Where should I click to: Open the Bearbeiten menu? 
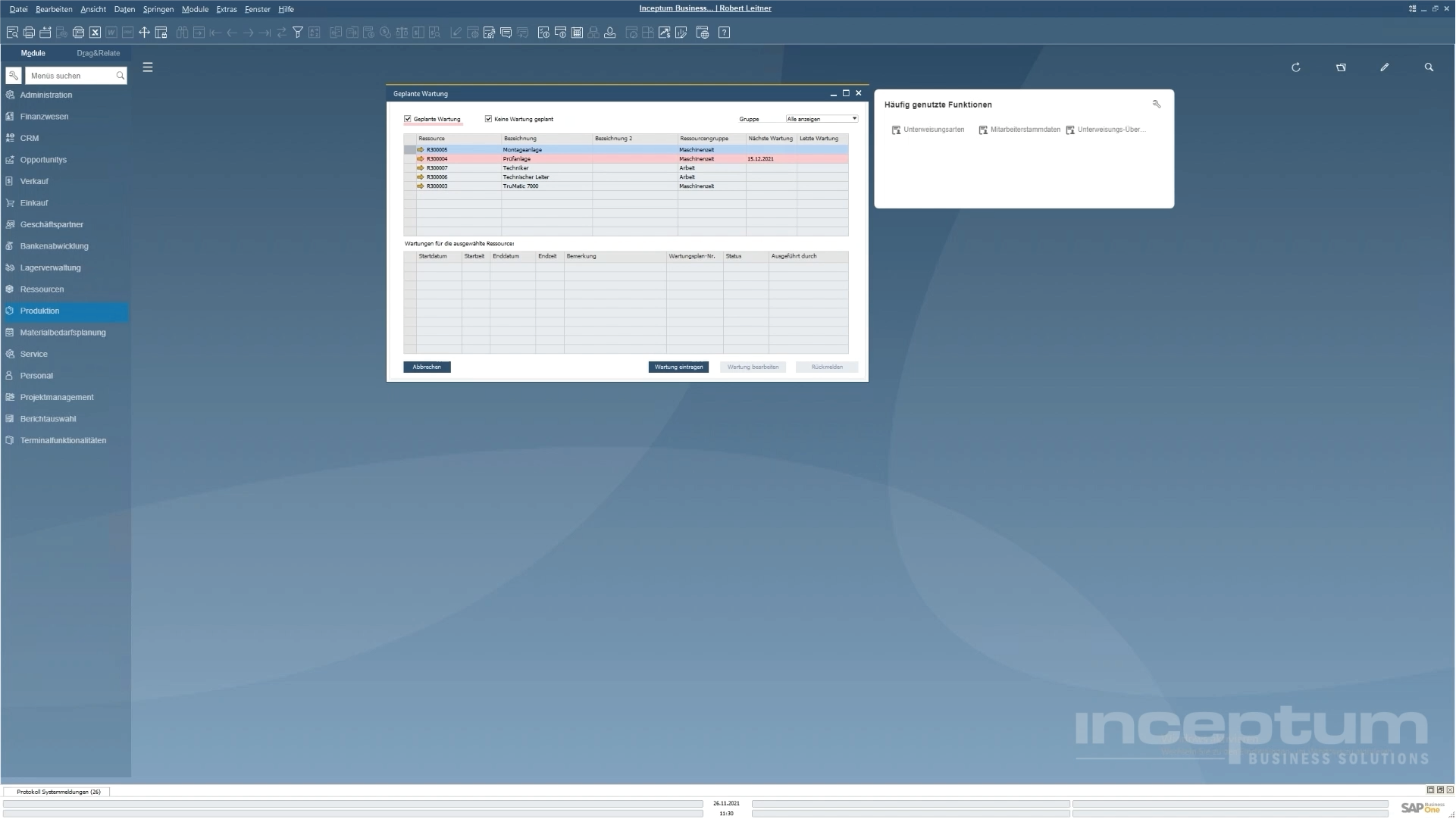click(x=54, y=9)
